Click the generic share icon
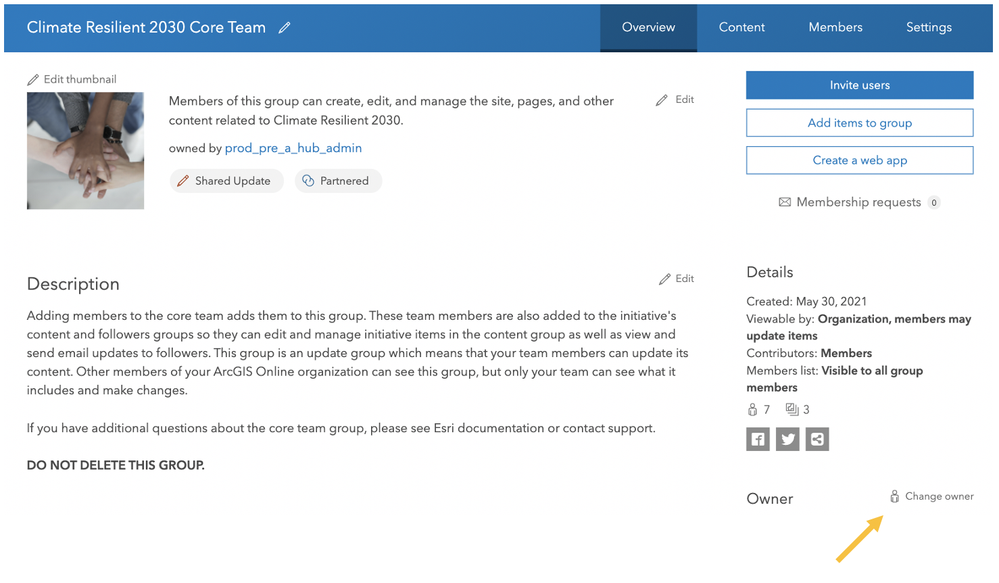The width and height of the screenshot is (999, 583). pyautogui.click(x=817, y=439)
